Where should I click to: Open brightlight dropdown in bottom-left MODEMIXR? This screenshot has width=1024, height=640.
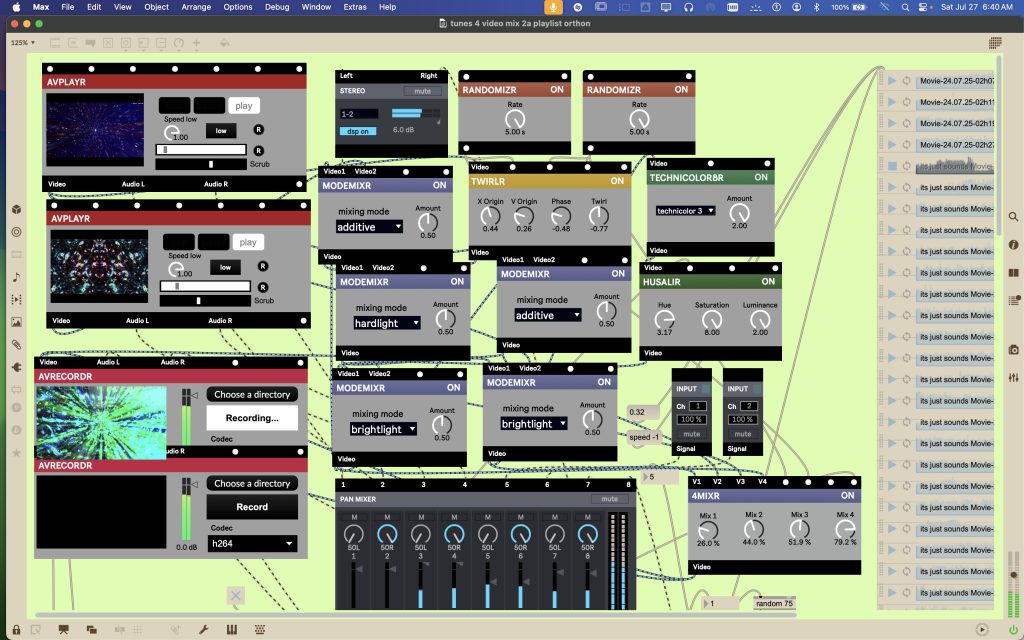(383, 429)
